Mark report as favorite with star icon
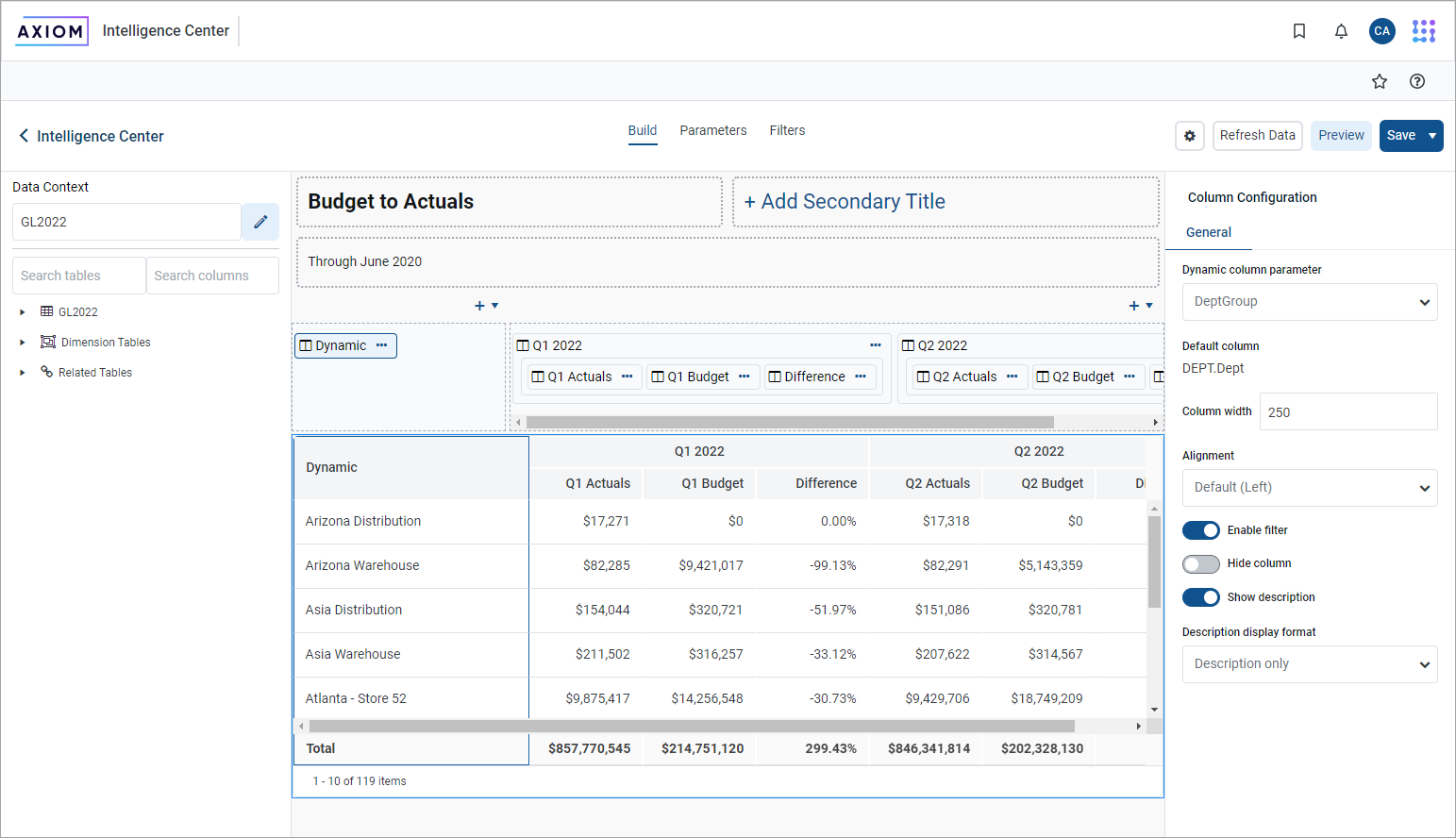Screen dimensions: 1456x838 click(1380, 81)
